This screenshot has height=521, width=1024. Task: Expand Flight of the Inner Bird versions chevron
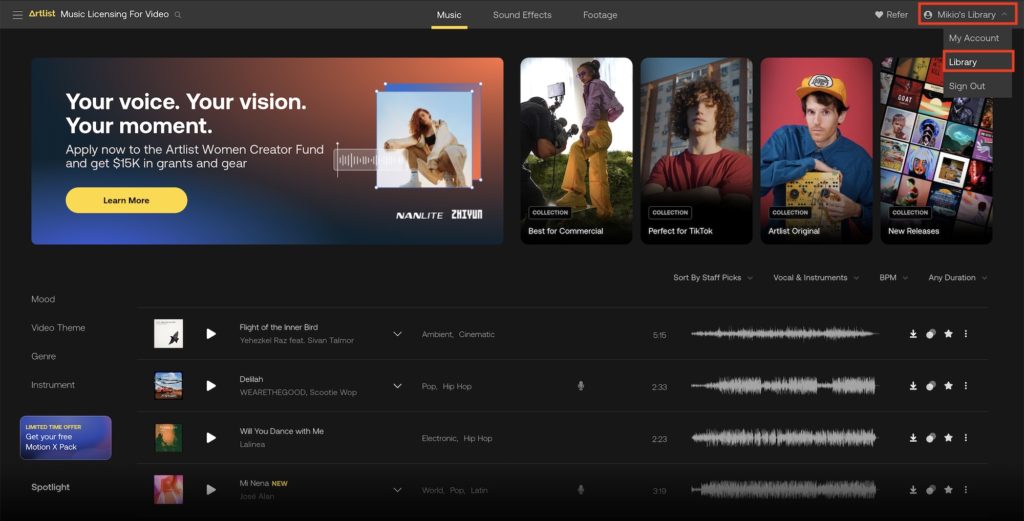click(x=397, y=334)
